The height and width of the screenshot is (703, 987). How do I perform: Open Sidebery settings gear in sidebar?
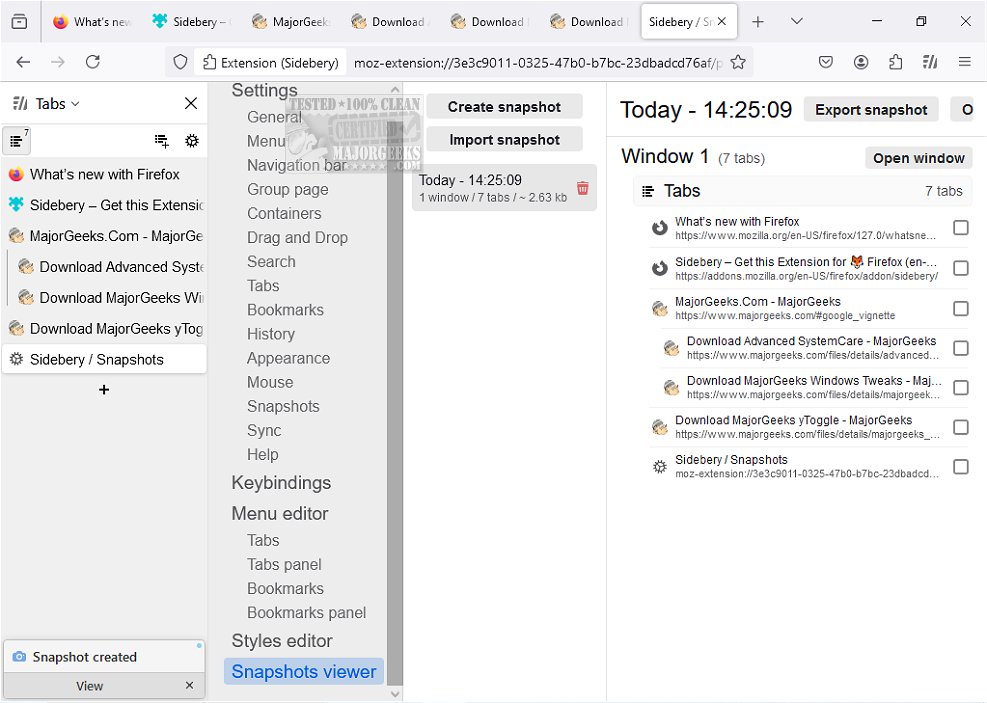[x=192, y=141]
